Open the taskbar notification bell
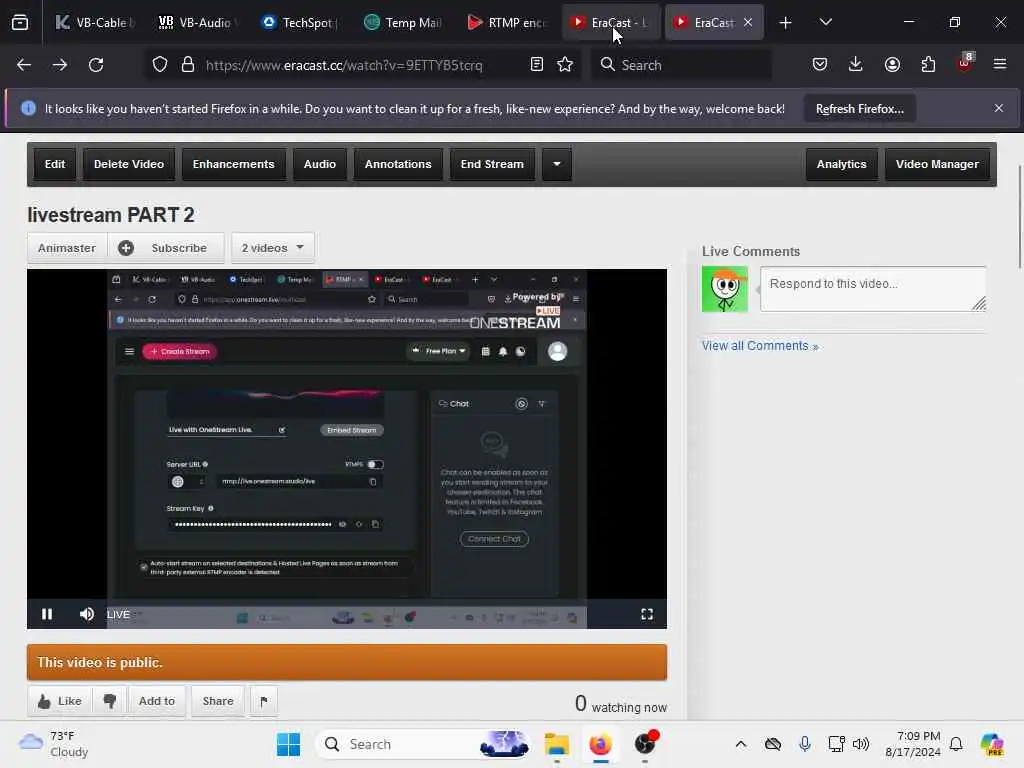Screen dimensions: 1024x768 956,744
